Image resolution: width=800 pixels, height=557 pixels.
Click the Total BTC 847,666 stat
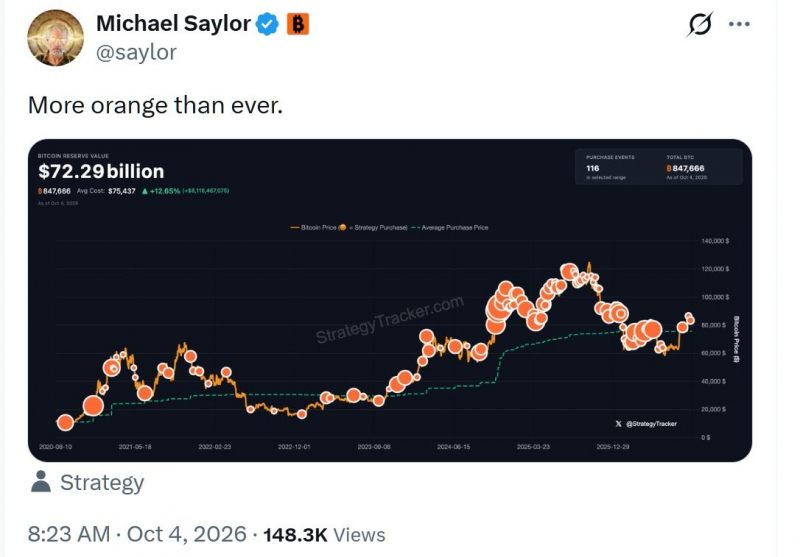(x=687, y=167)
